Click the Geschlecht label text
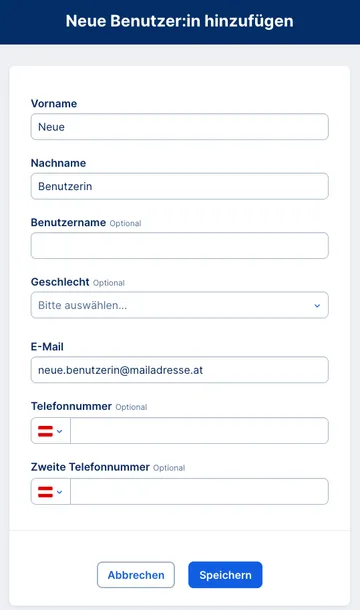The image size is (360, 610). [x=60, y=282]
